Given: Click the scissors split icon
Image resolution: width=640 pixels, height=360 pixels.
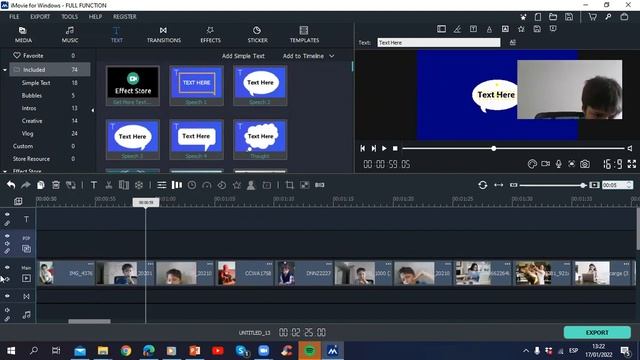Looking at the screenshot, I should click(x=109, y=185).
